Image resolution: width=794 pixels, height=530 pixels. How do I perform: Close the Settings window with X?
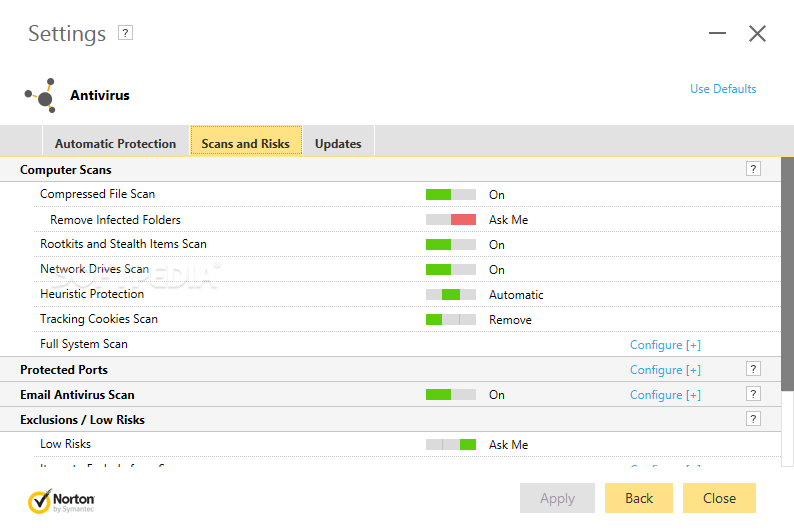[757, 33]
